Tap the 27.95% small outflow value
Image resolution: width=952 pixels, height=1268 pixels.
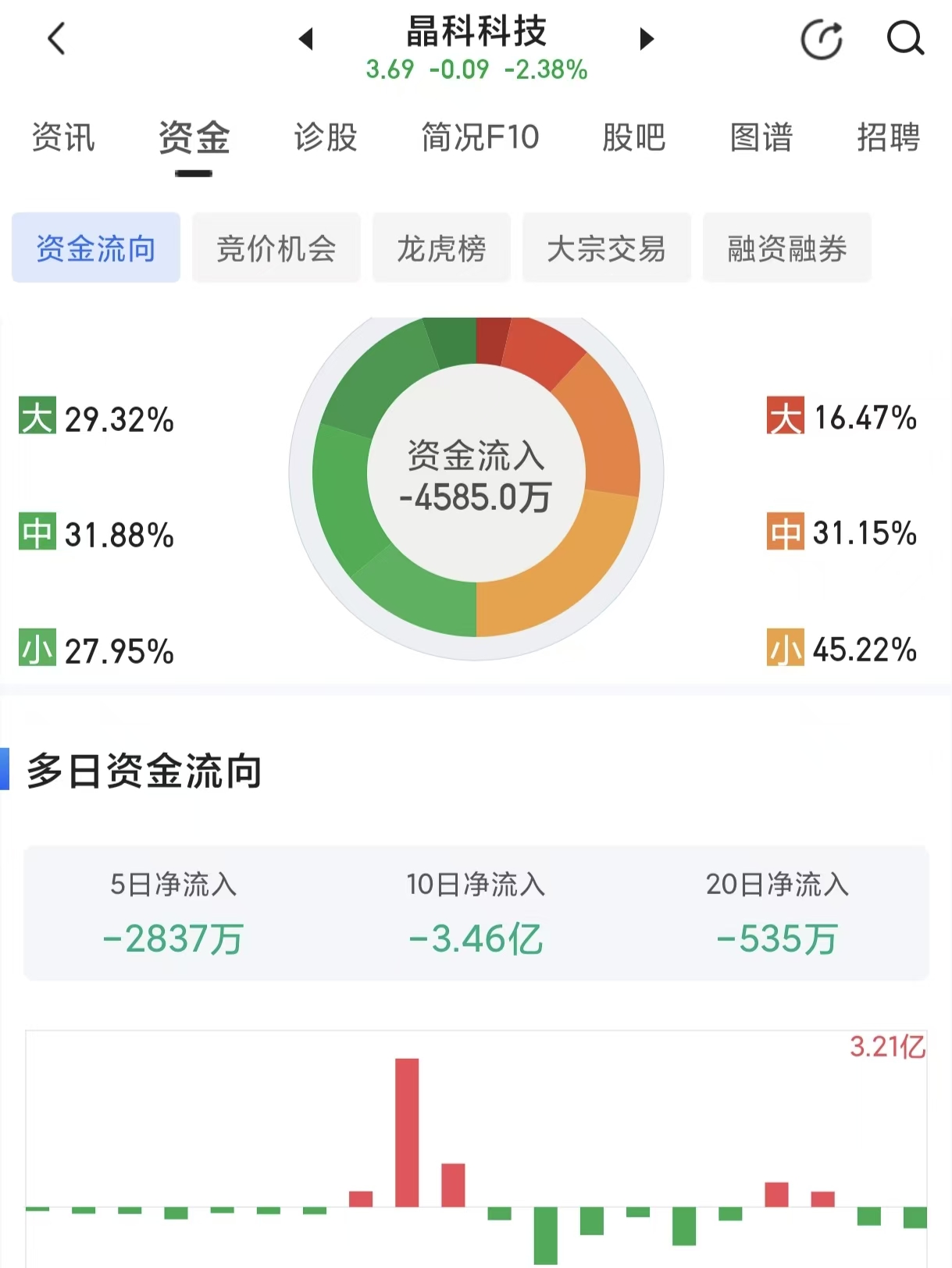(x=119, y=650)
